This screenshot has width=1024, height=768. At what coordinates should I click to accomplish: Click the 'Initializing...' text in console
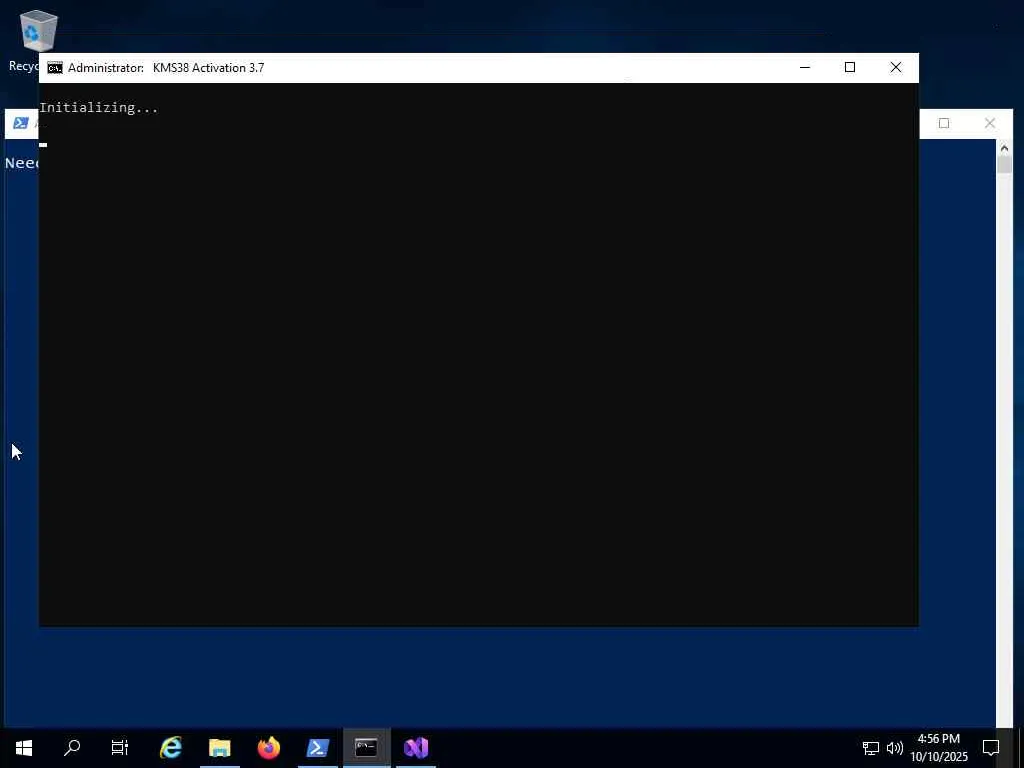coord(99,108)
